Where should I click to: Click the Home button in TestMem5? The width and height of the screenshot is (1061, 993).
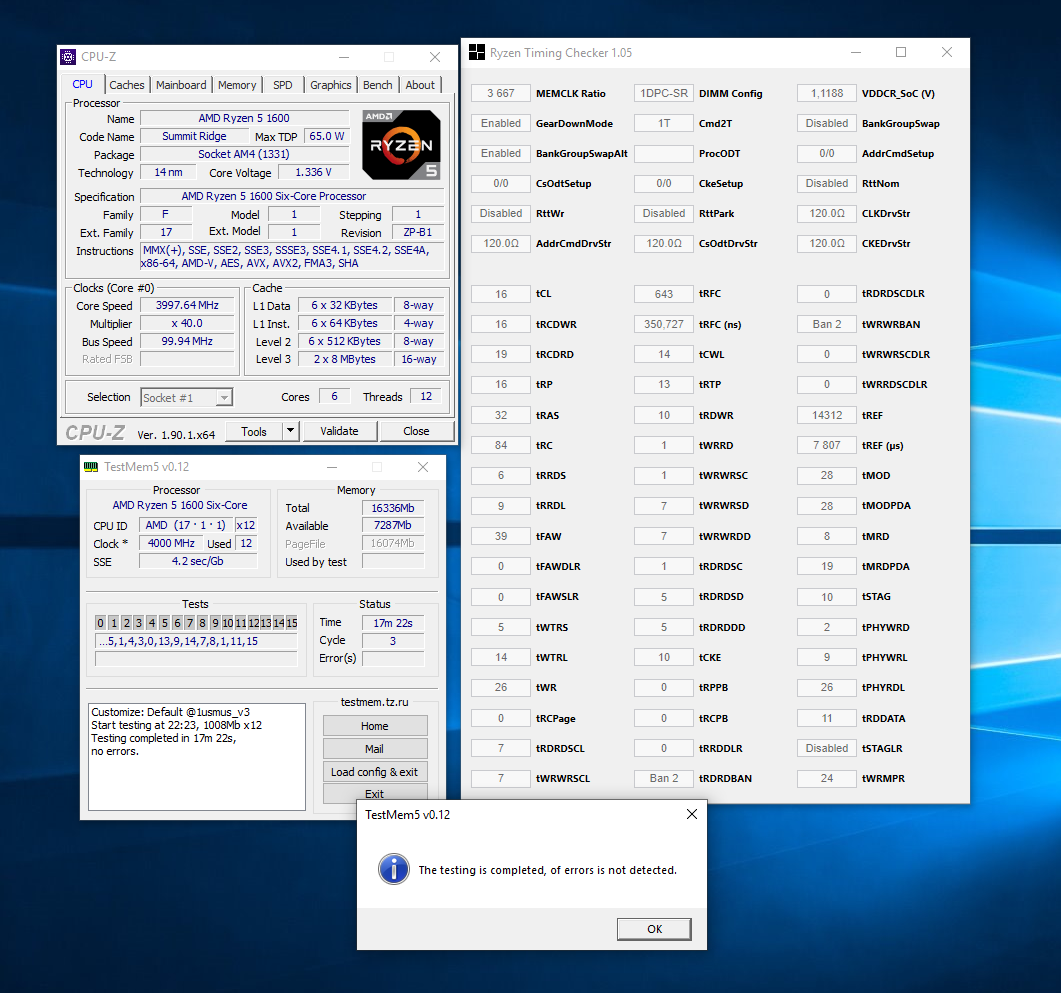[375, 726]
